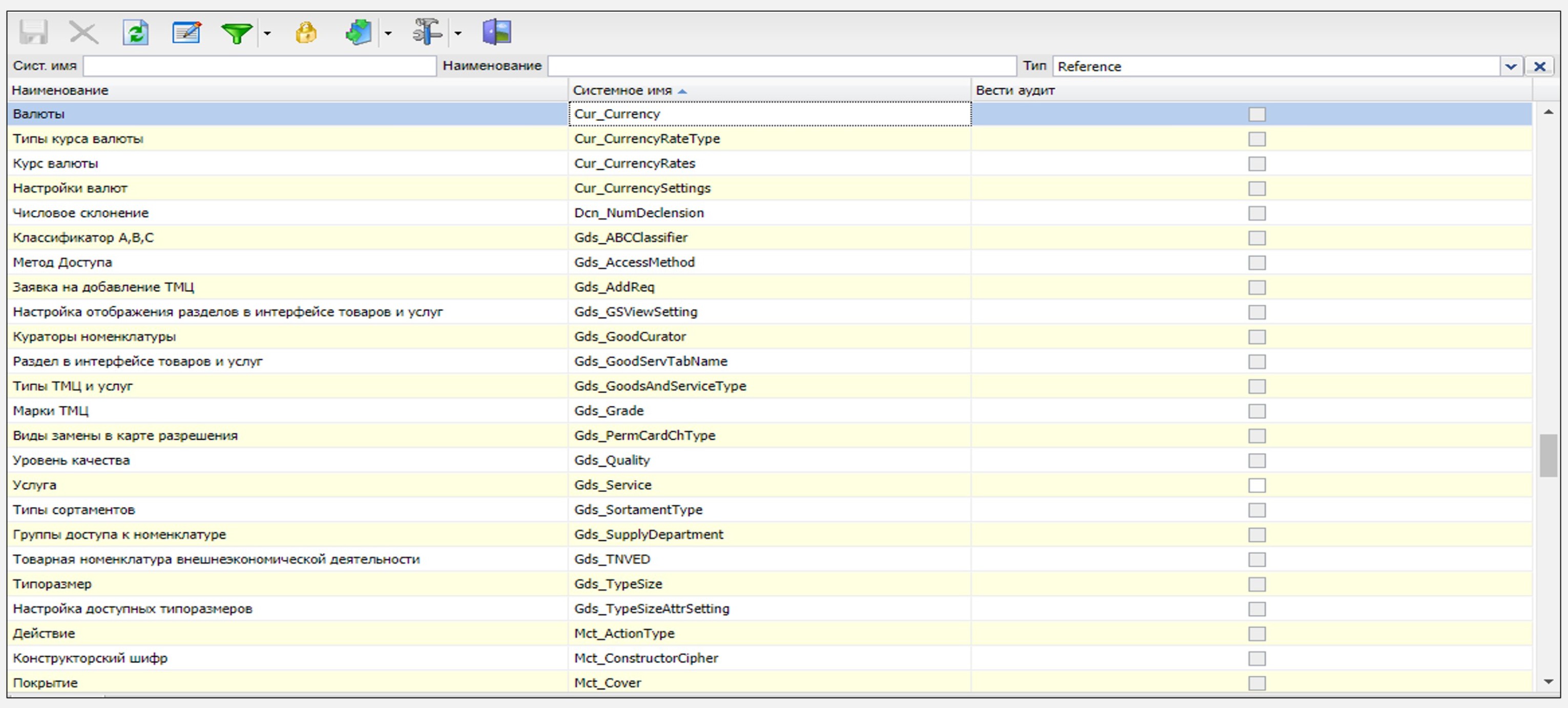Viewport: 1568px width, 708px height.
Task: Click inside the Сист. имя input field
Action: (x=256, y=66)
